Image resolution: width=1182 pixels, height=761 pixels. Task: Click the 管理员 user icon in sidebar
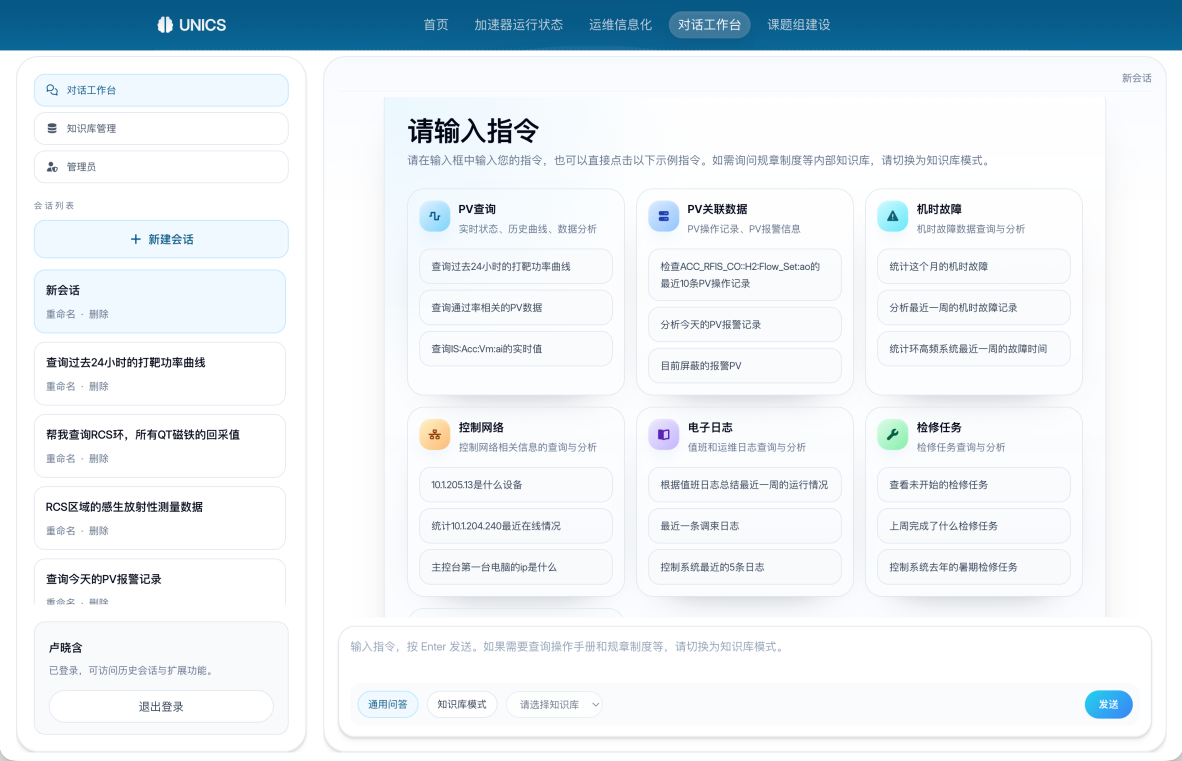[52, 167]
